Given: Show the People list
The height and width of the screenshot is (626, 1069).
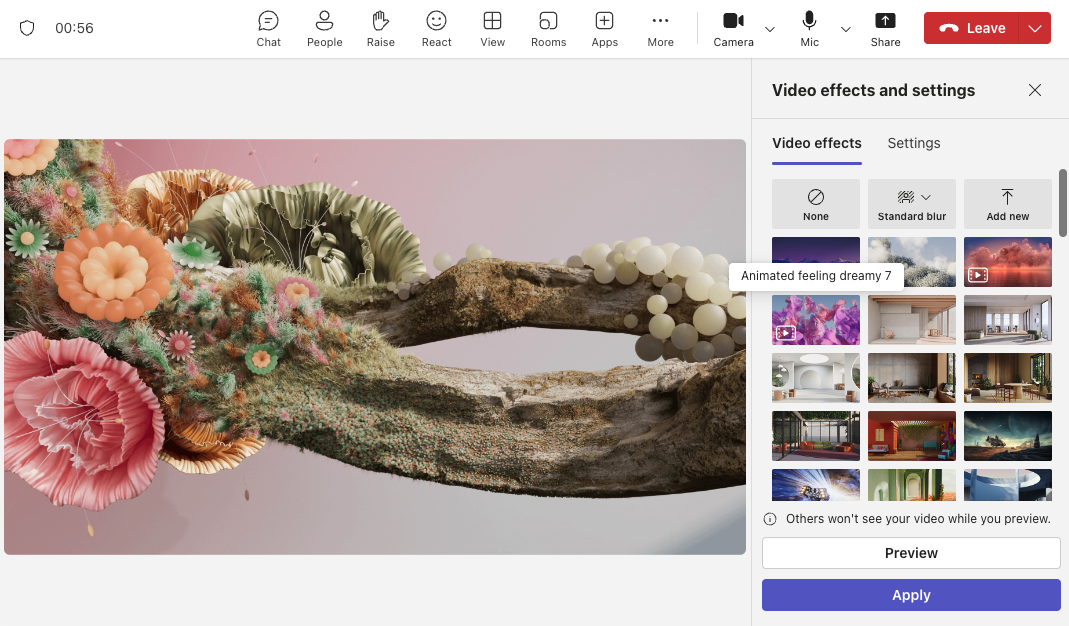Looking at the screenshot, I should [x=324, y=29].
